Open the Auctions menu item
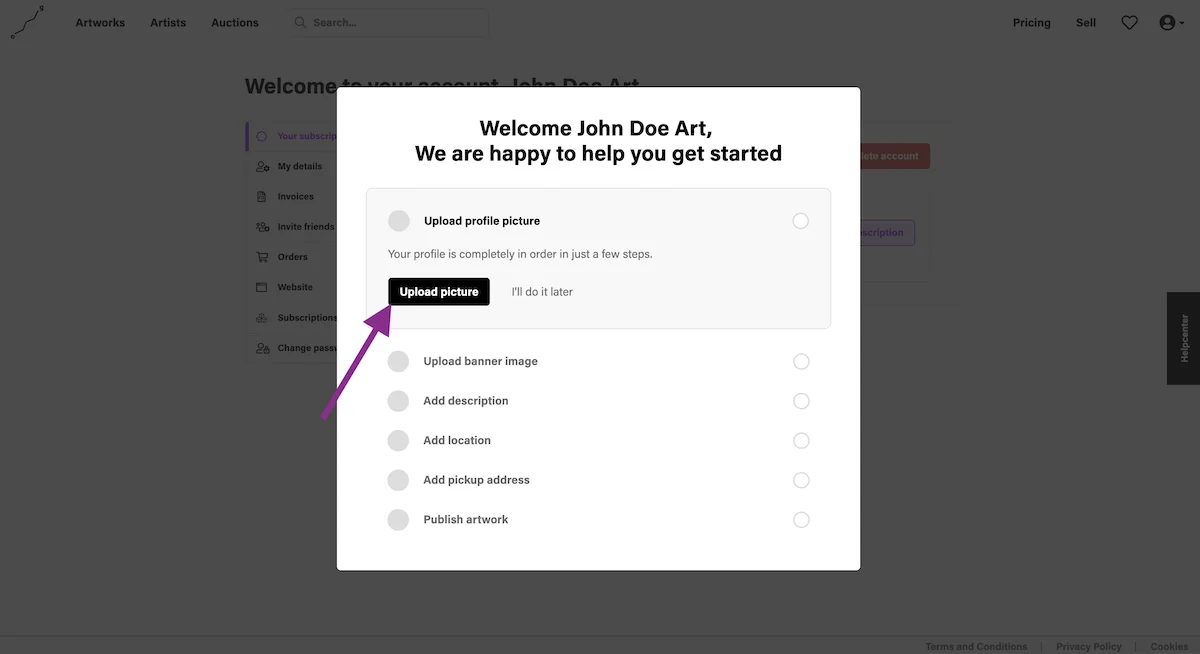Image resolution: width=1200 pixels, height=654 pixels. pyautogui.click(x=235, y=22)
